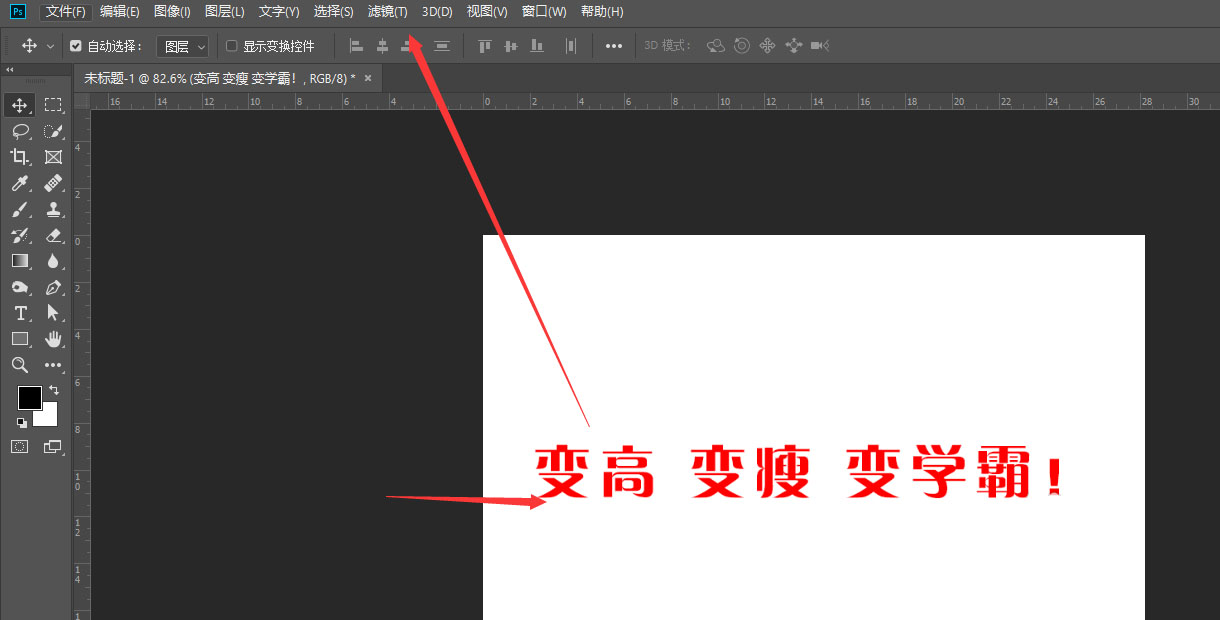Grab the Zoom tool
The image size is (1220, 620).
pyautogui.click(x=20, y=365)
